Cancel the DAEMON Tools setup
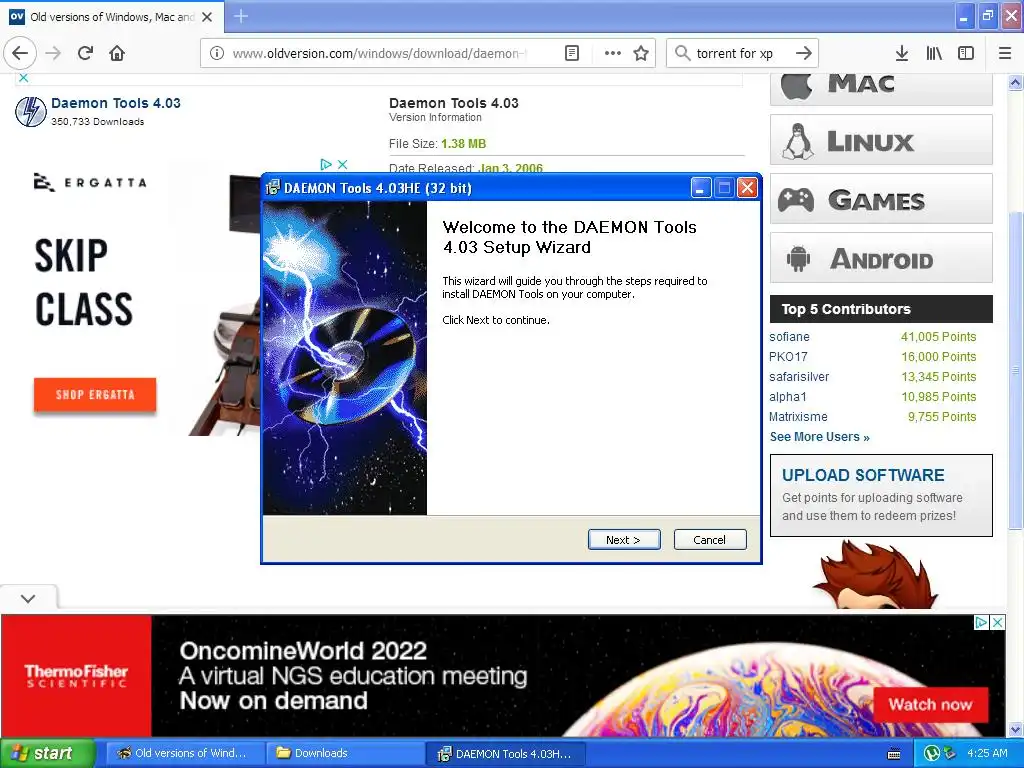 tap(709, 539)
